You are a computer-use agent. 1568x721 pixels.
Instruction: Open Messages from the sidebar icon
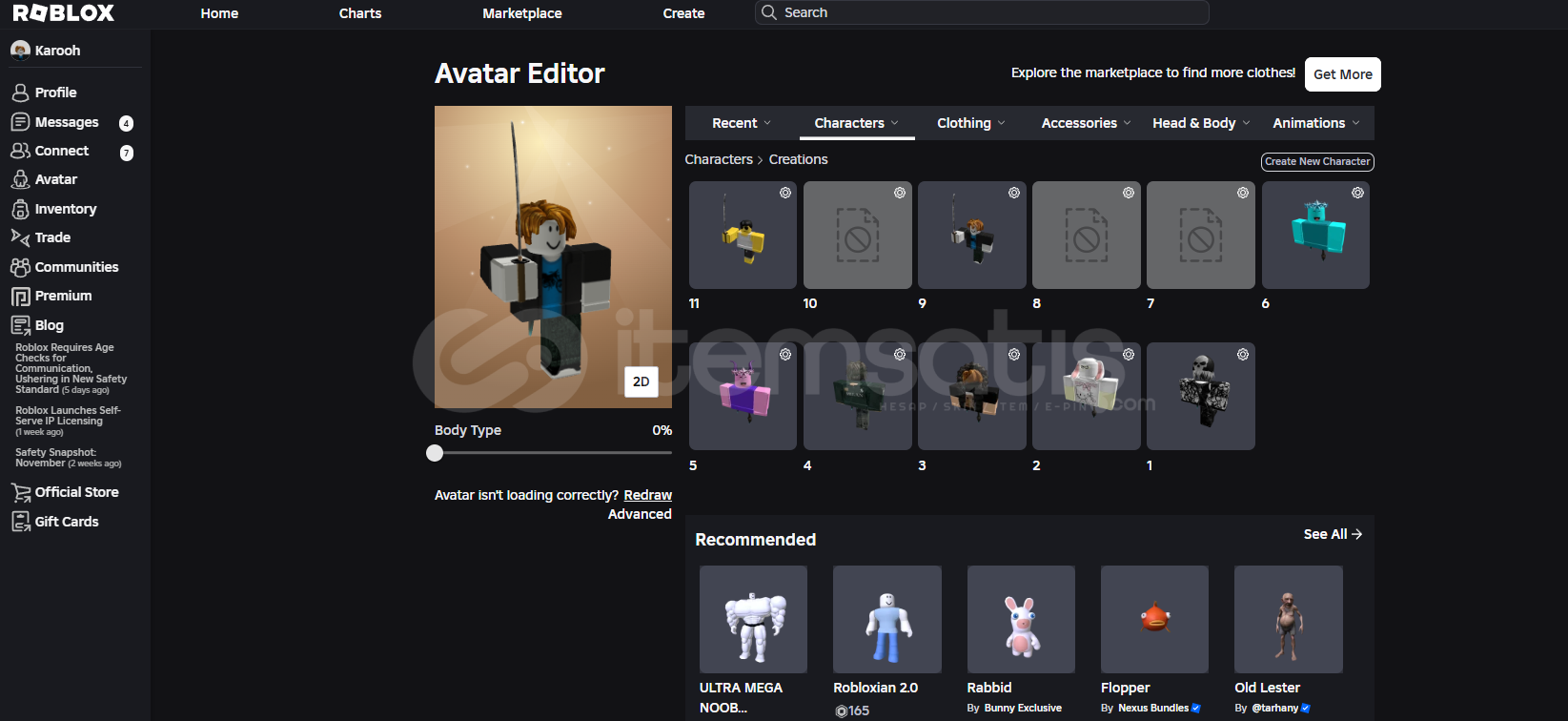point(20,122)
